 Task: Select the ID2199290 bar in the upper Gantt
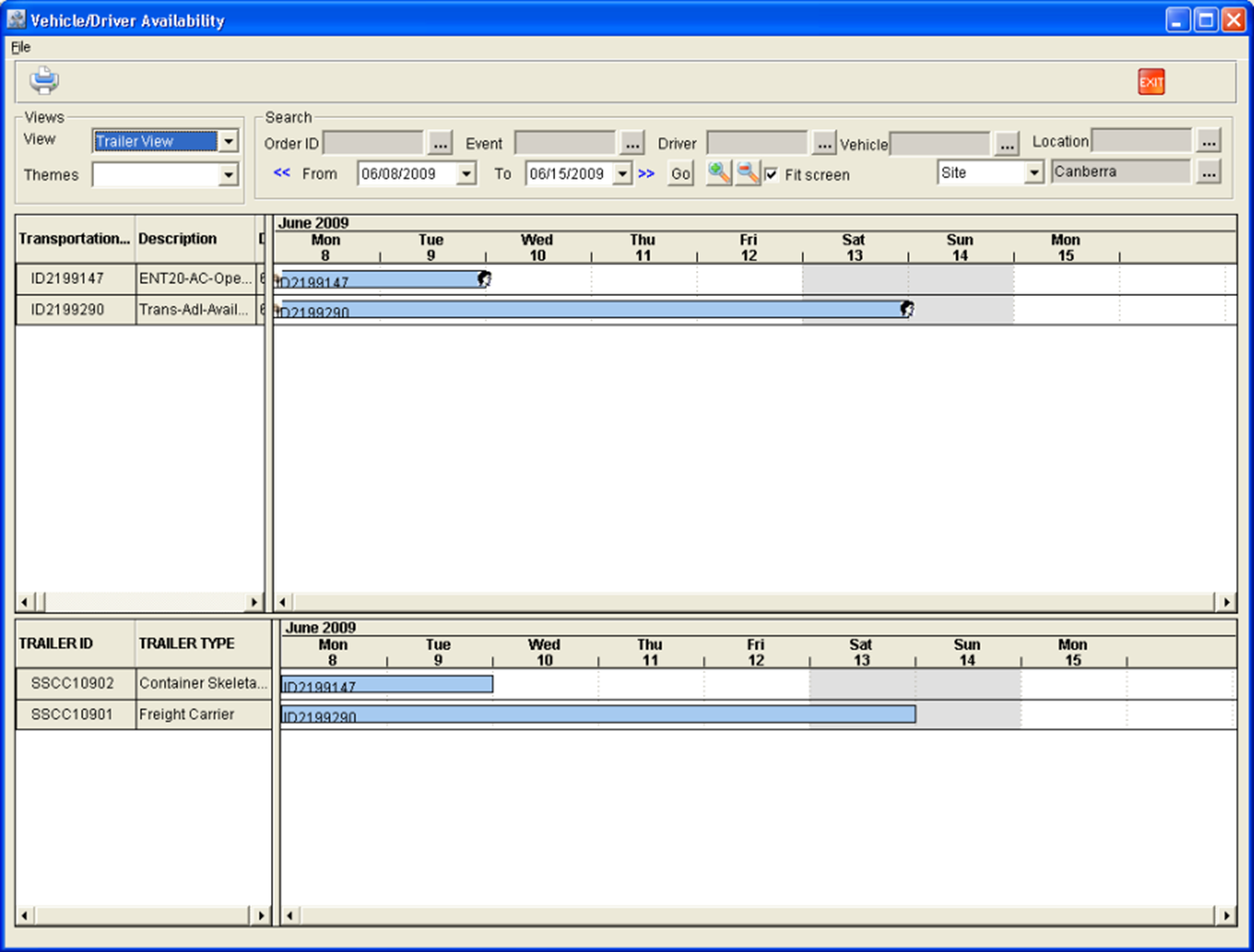(591, 310)
